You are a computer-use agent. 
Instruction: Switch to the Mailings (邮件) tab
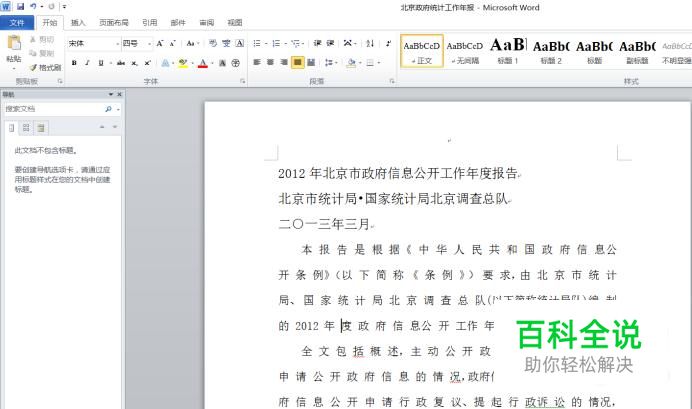tap(178, 23)
